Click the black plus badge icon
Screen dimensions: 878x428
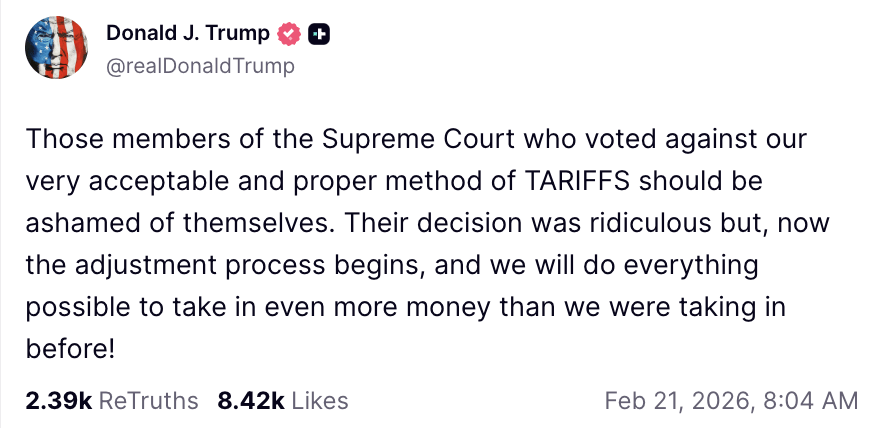pyautogui.click(x=318, y=33)
